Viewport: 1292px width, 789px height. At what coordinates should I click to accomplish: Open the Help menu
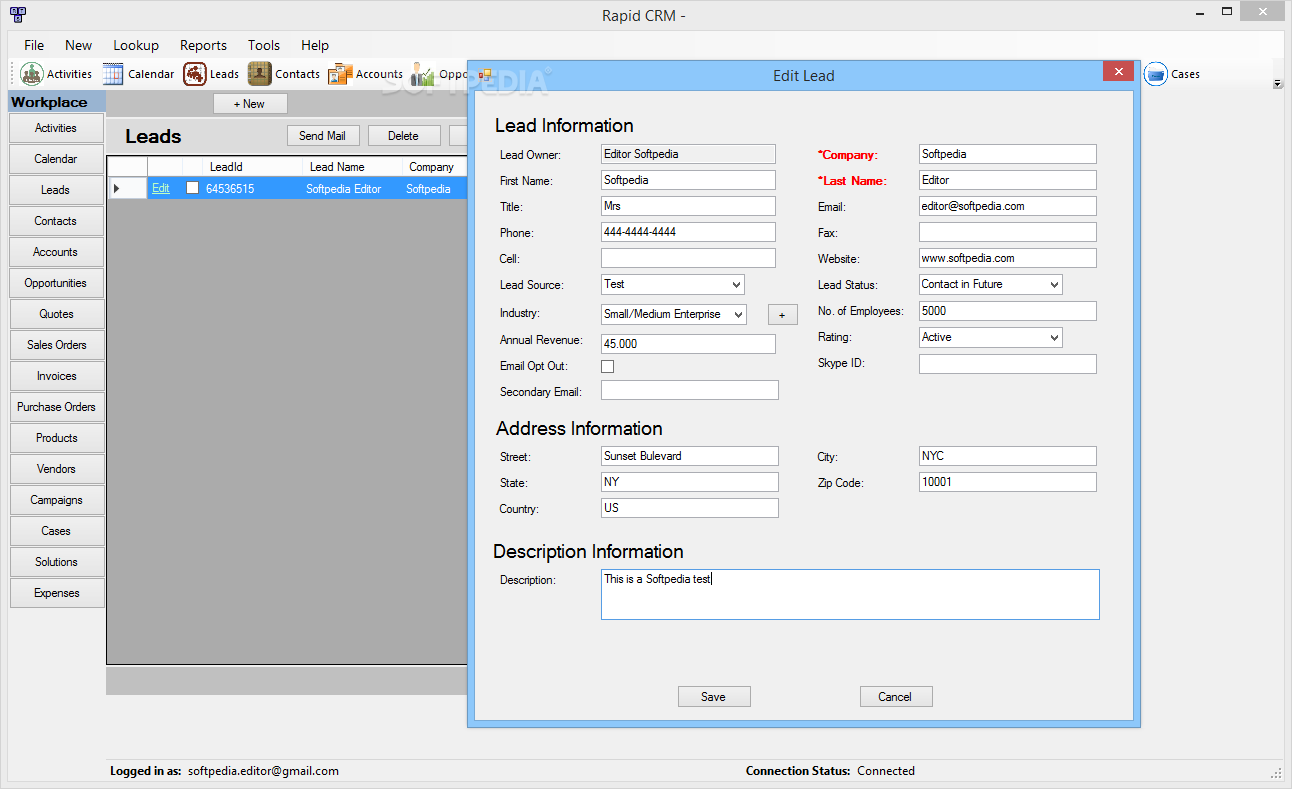pyautogui.click(x=315, y=45)
